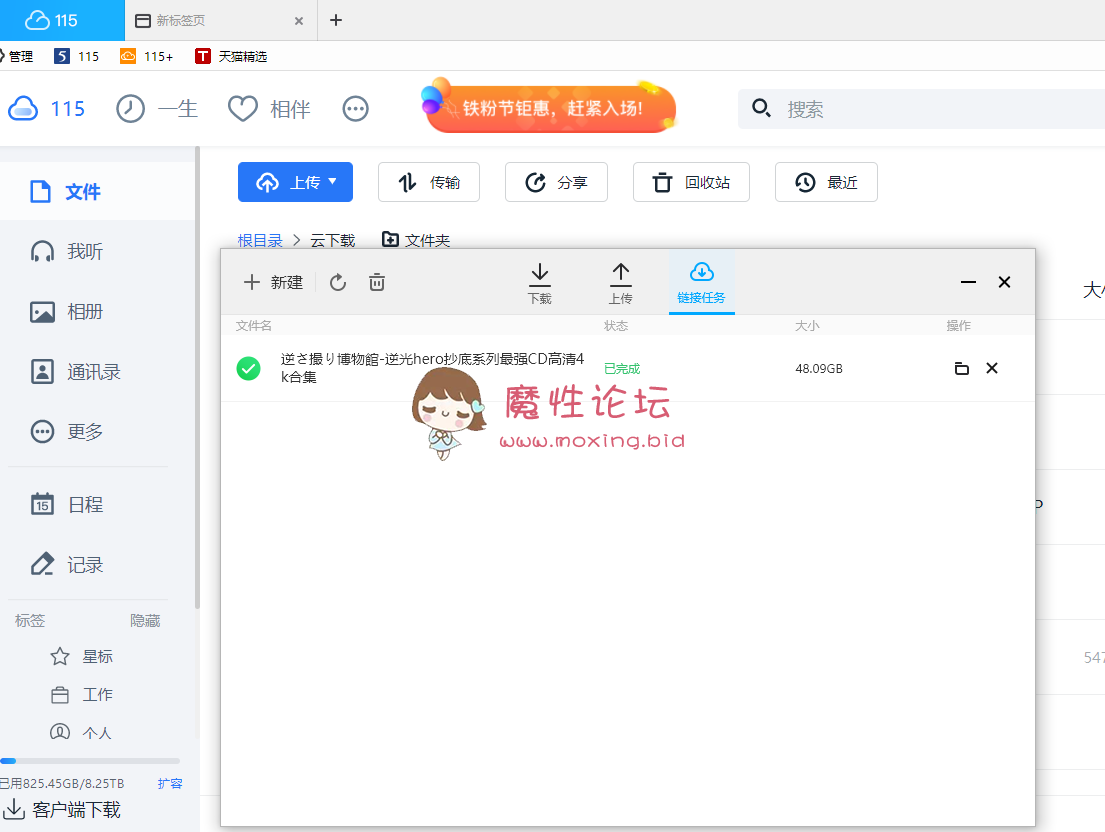Click the refresh icon in task toolbar

338,283
